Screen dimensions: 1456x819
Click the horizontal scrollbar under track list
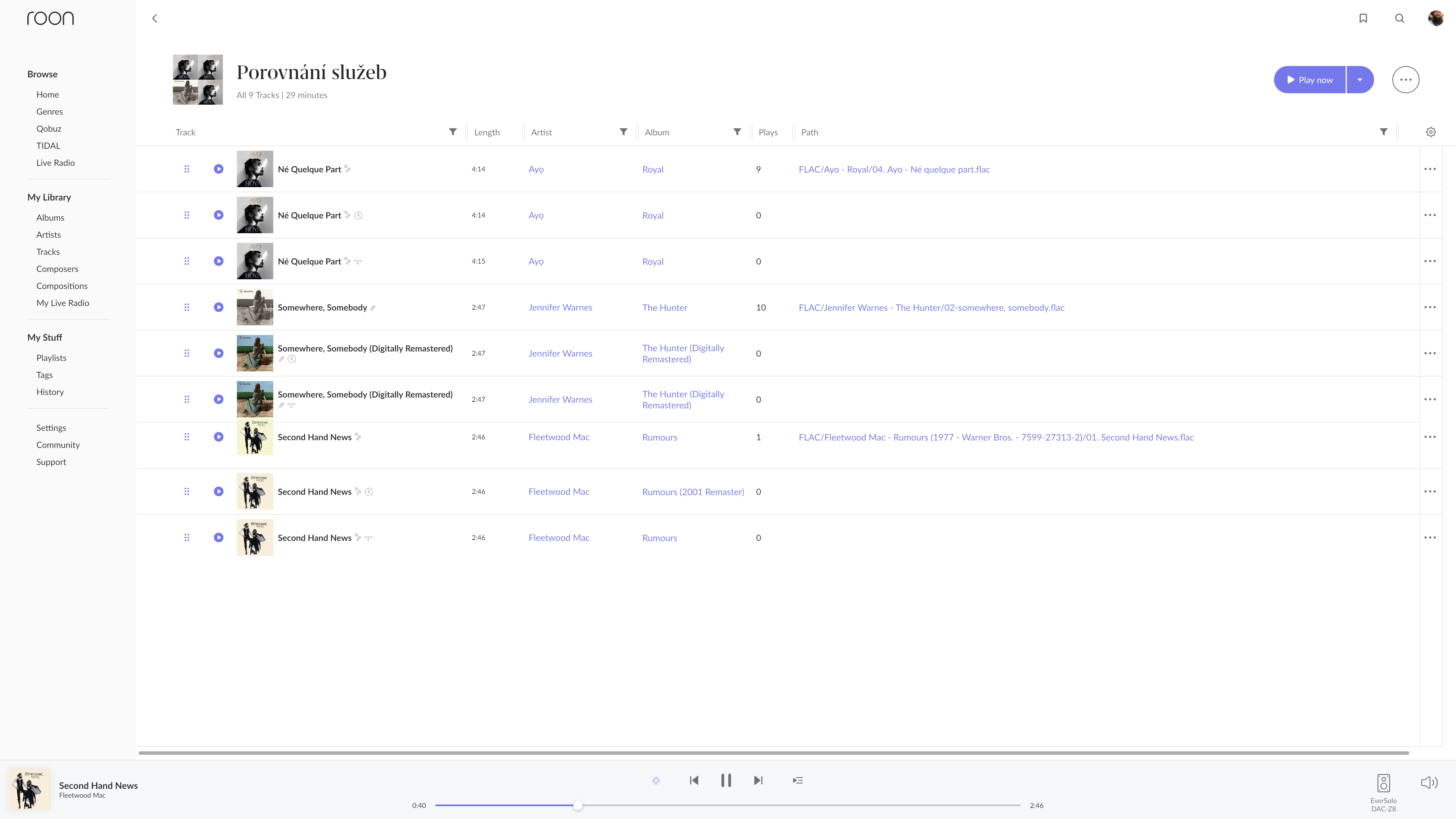coord(773,753)
